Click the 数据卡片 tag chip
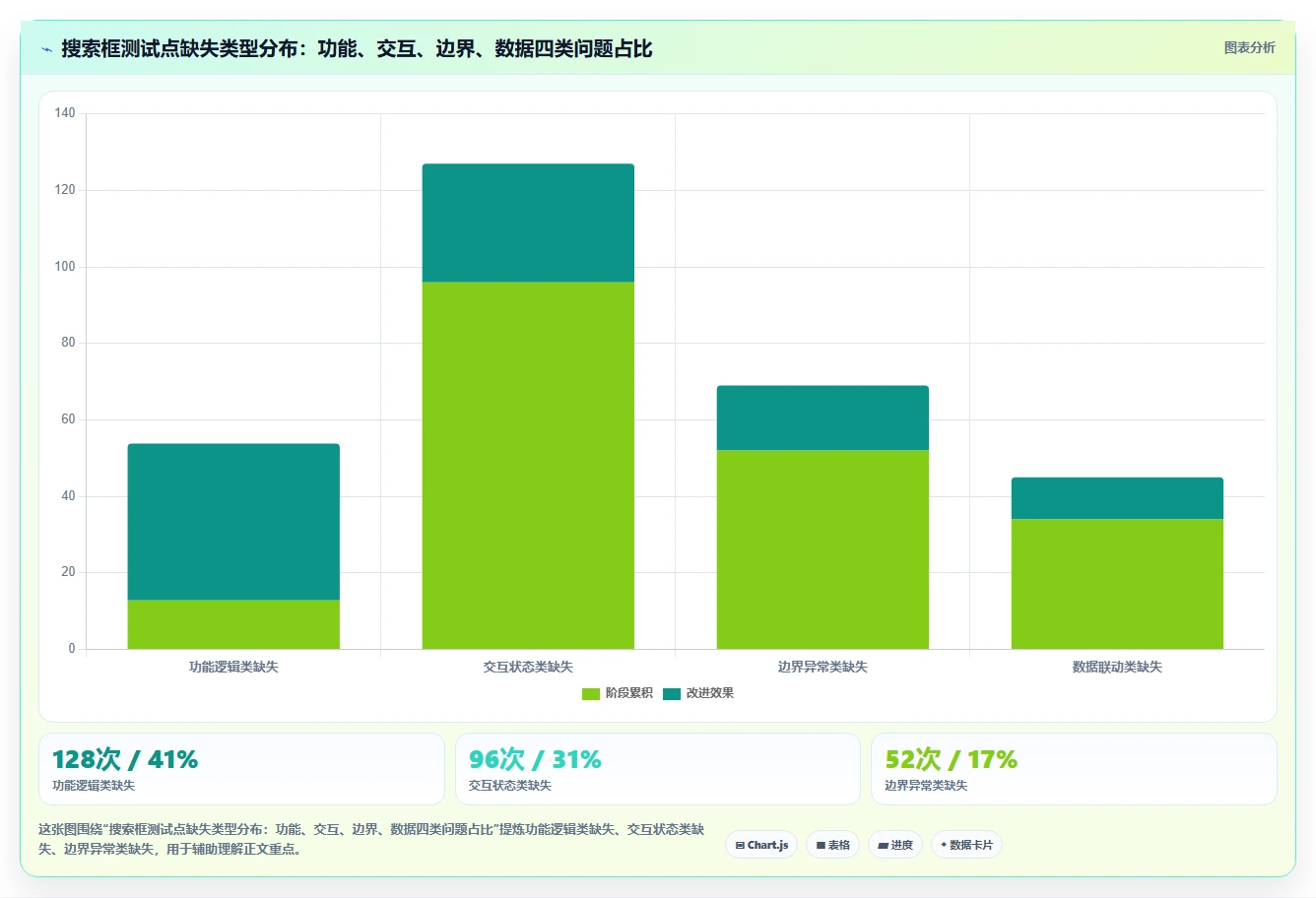 [966, 845]
